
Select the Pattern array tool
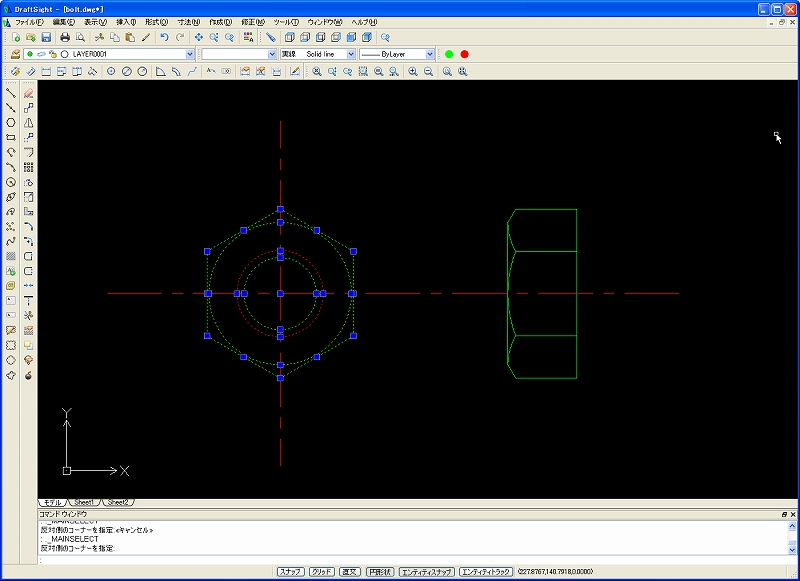(29, 167)
